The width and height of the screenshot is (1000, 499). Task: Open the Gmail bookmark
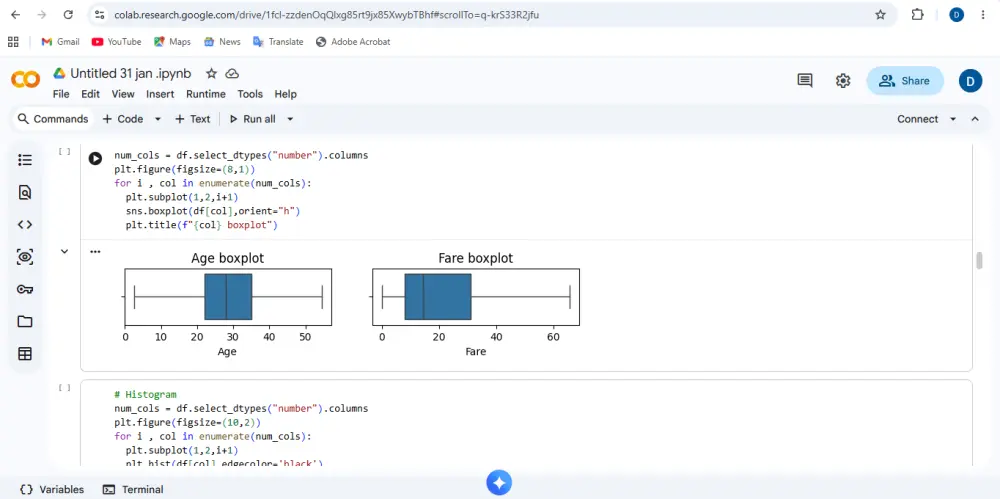60,41
